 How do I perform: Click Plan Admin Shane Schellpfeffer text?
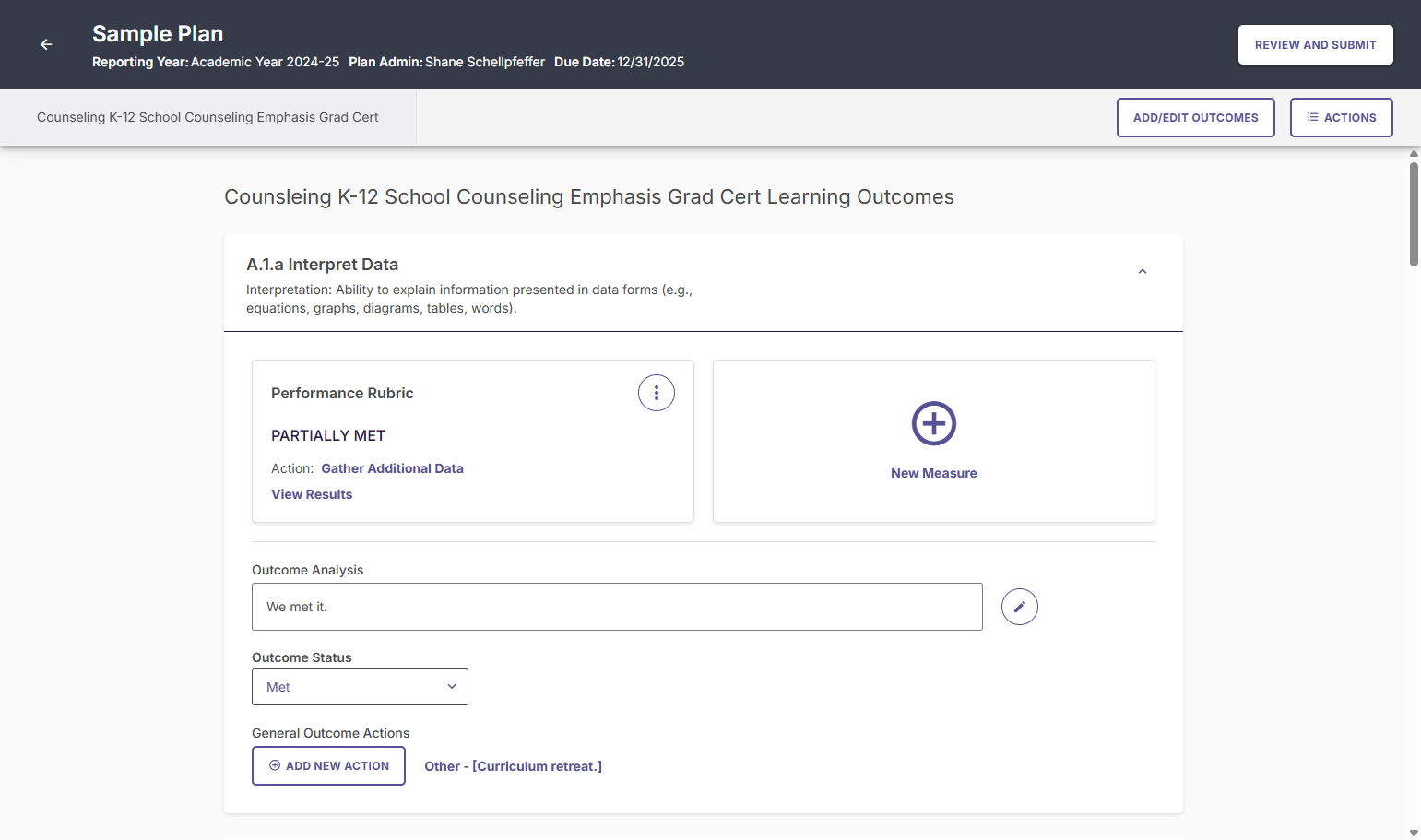[446, 62]
